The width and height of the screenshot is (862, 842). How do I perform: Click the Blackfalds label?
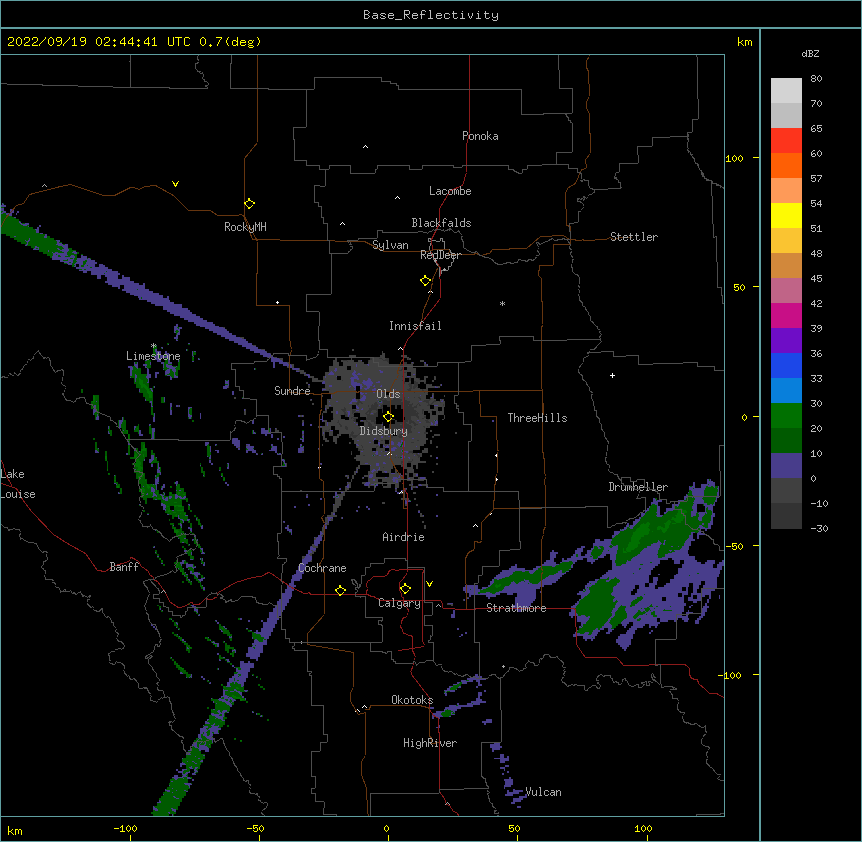coord(441,223)
